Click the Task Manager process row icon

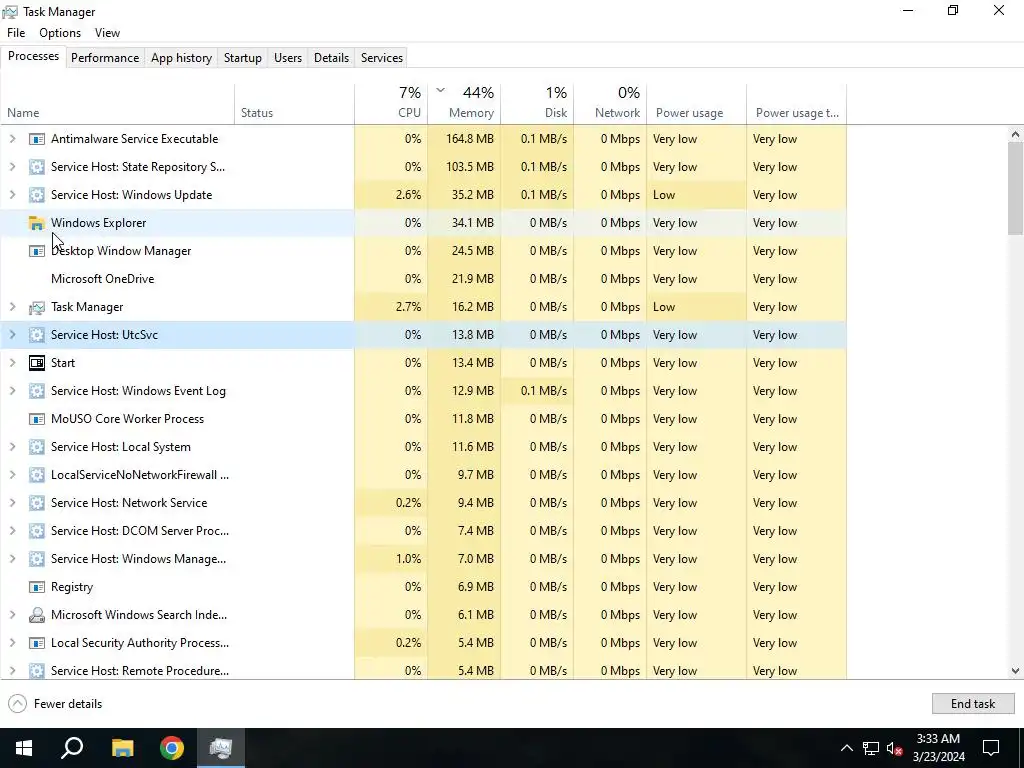tap(37, 307)
